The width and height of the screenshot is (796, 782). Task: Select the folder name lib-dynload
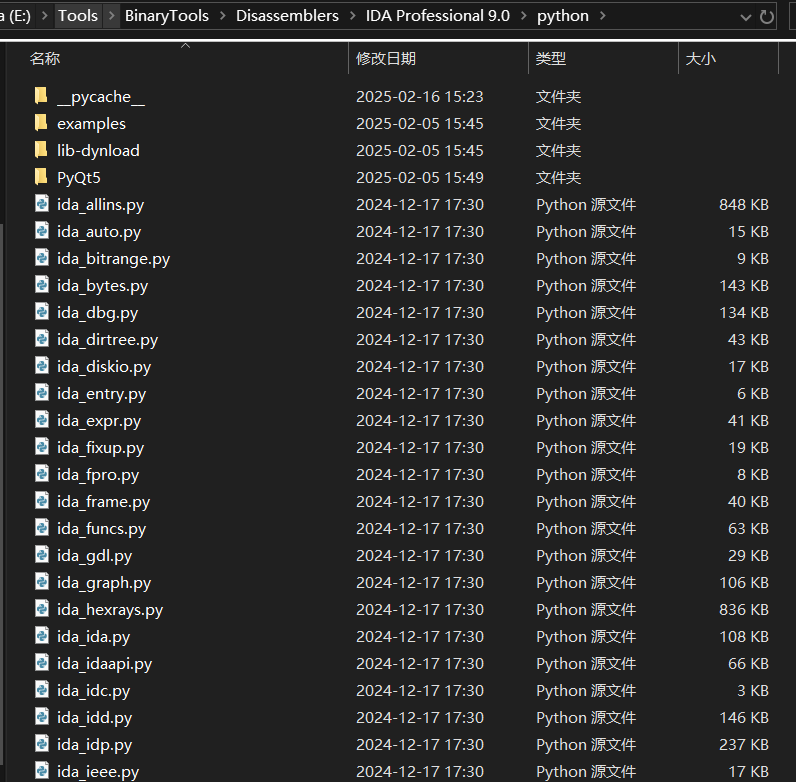98,151
